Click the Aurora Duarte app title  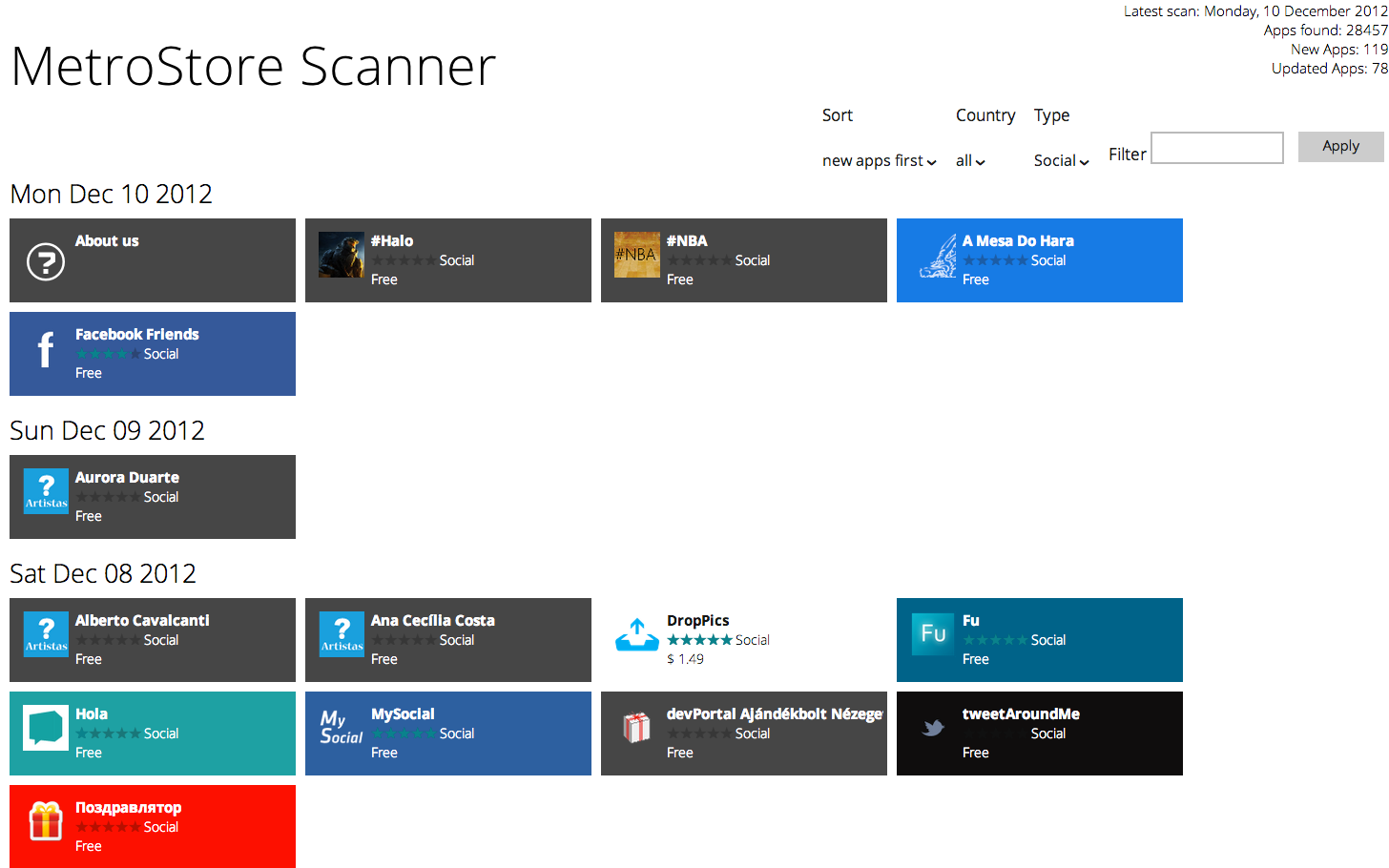pos(127,478)
